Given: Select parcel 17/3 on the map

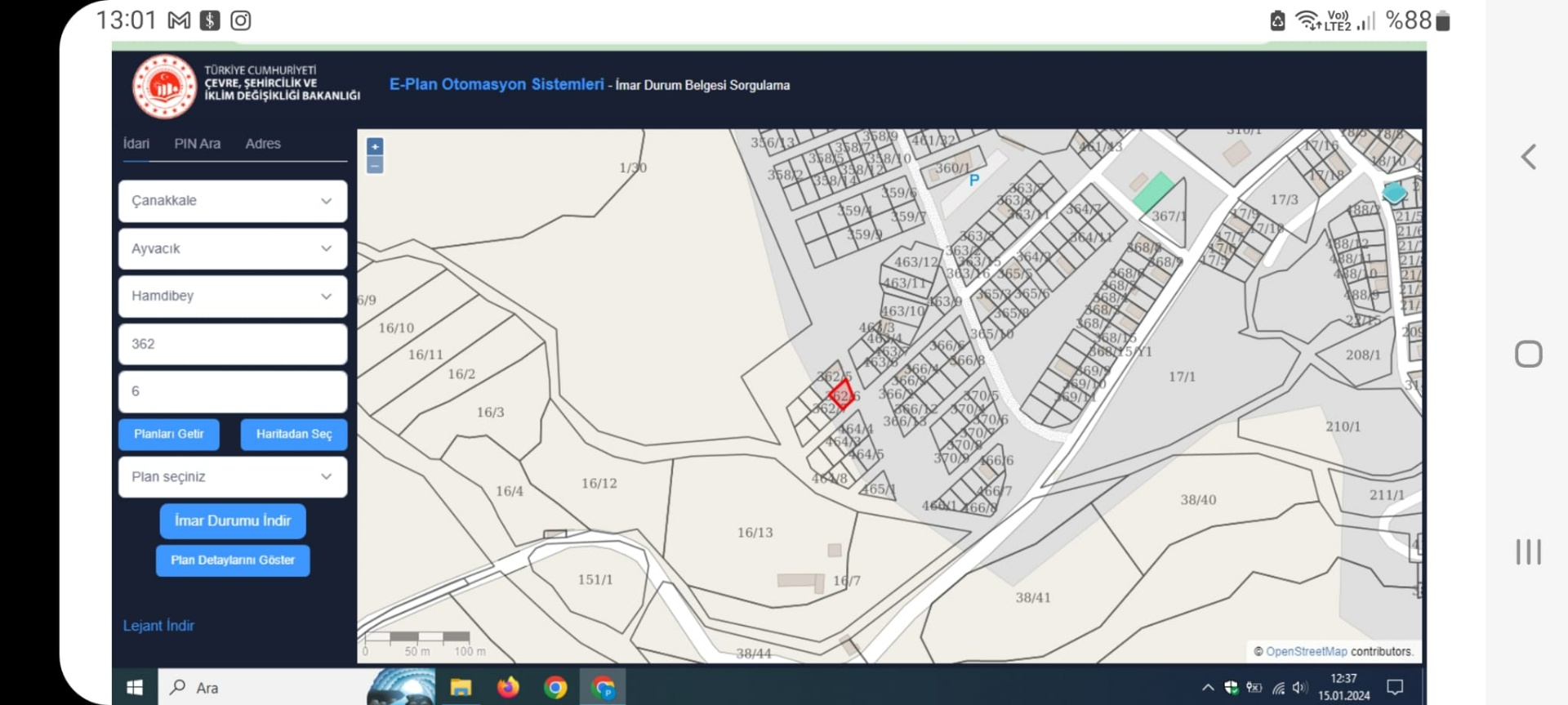Looking at the screenshot, I should click(1284, 199).
